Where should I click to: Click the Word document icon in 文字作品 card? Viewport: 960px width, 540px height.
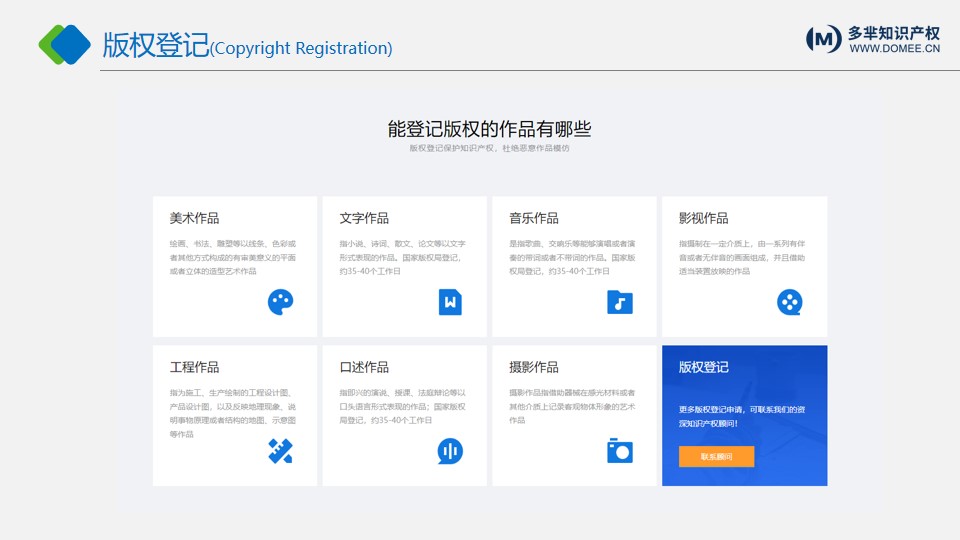[450, 302]
